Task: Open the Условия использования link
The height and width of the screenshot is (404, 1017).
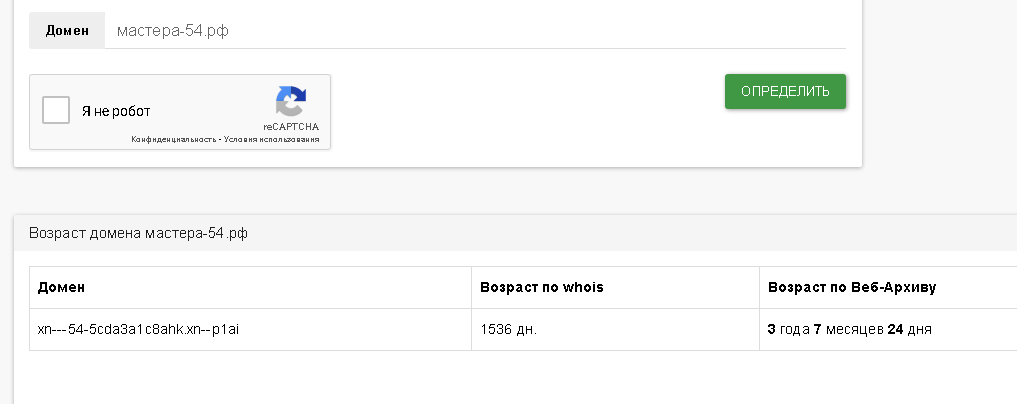Action: coord(272,139)
